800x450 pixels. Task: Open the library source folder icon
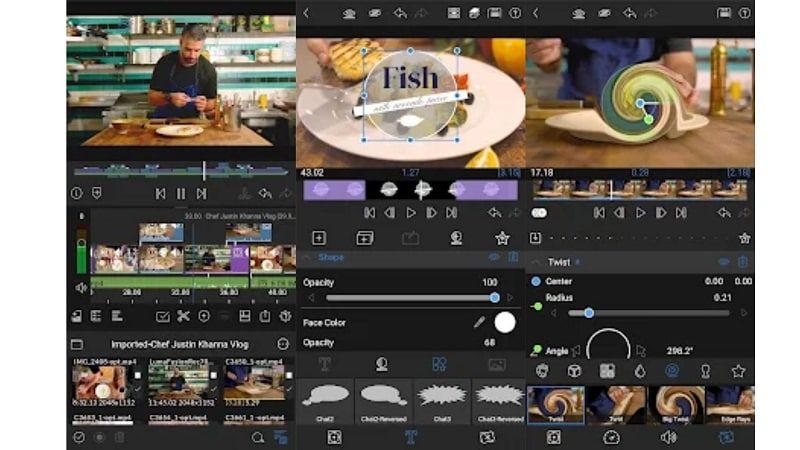(77, 344)
